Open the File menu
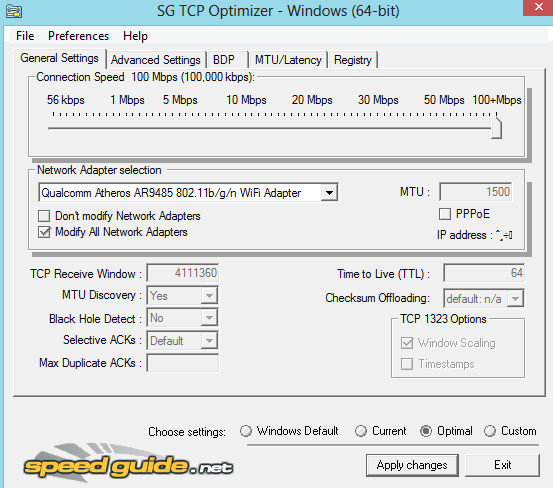Image resolution: width=553 pixels, height=488 pixels. point(25,36)
